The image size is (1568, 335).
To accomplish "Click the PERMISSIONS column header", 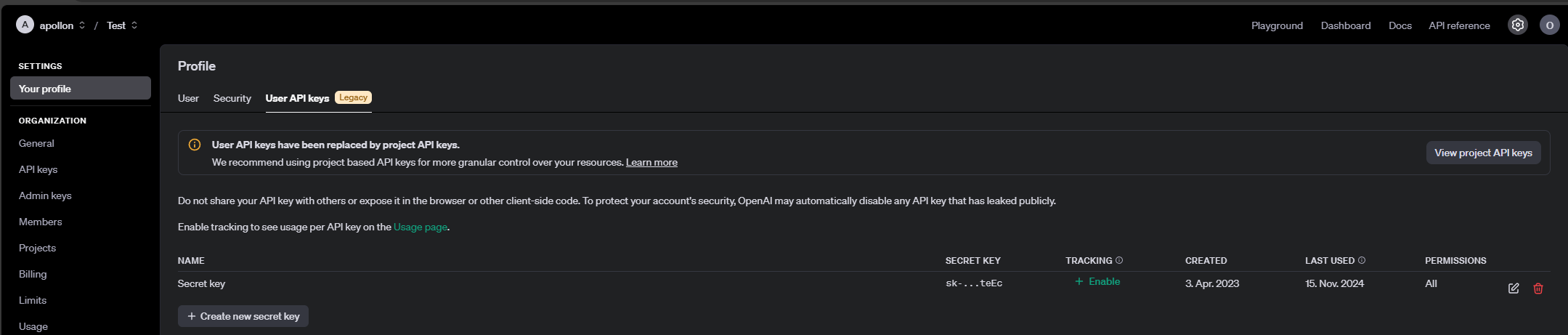I will (1455, 260).
